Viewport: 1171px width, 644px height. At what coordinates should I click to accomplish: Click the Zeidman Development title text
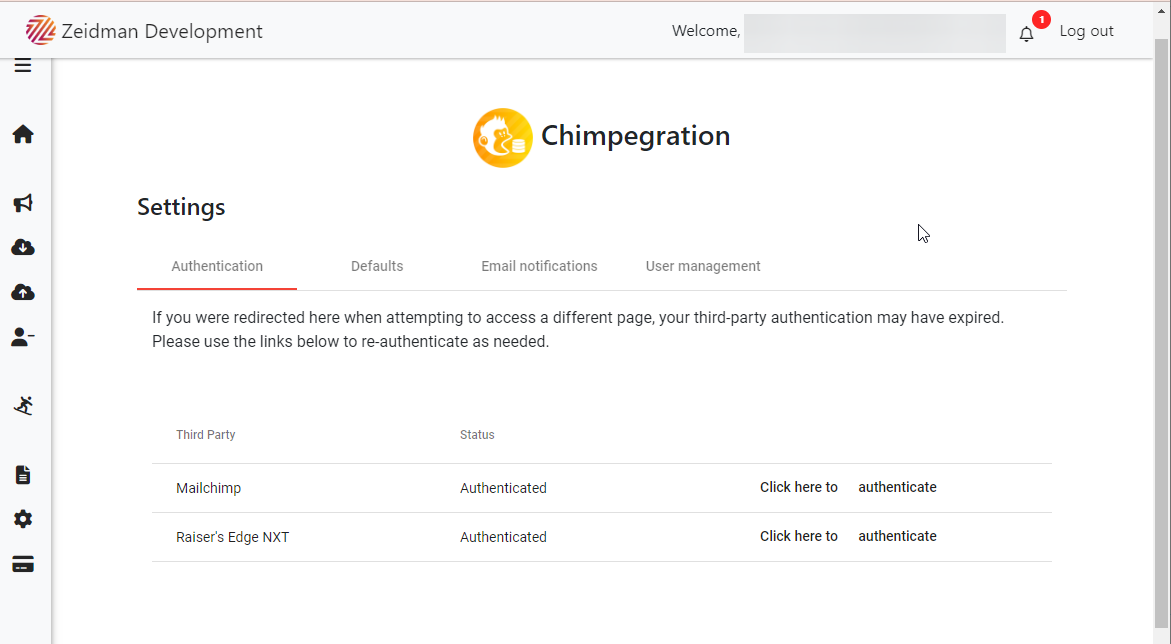[x=162, y=31]
